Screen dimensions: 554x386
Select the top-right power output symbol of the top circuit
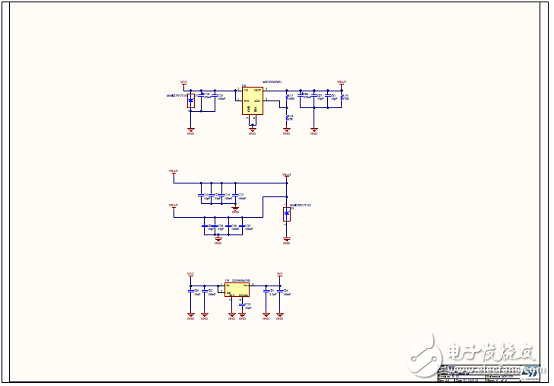(x=341, y=84)
